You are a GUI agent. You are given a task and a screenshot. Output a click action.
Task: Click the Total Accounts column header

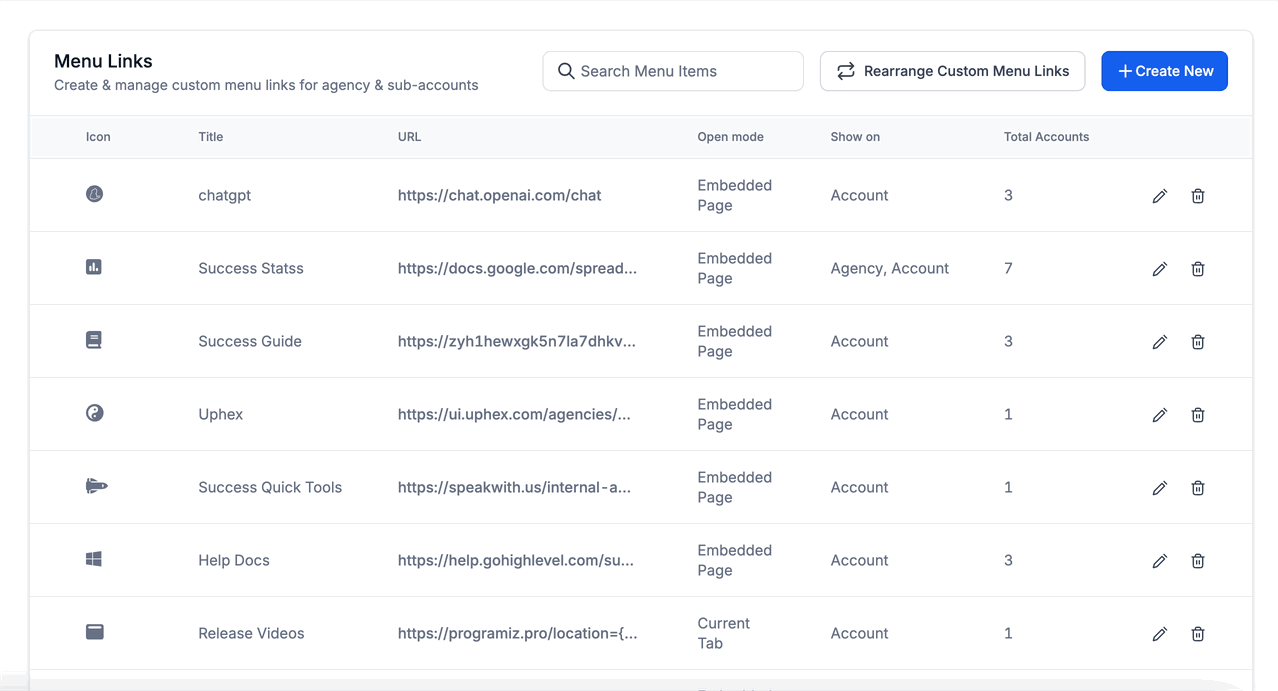coord(1046,137)
